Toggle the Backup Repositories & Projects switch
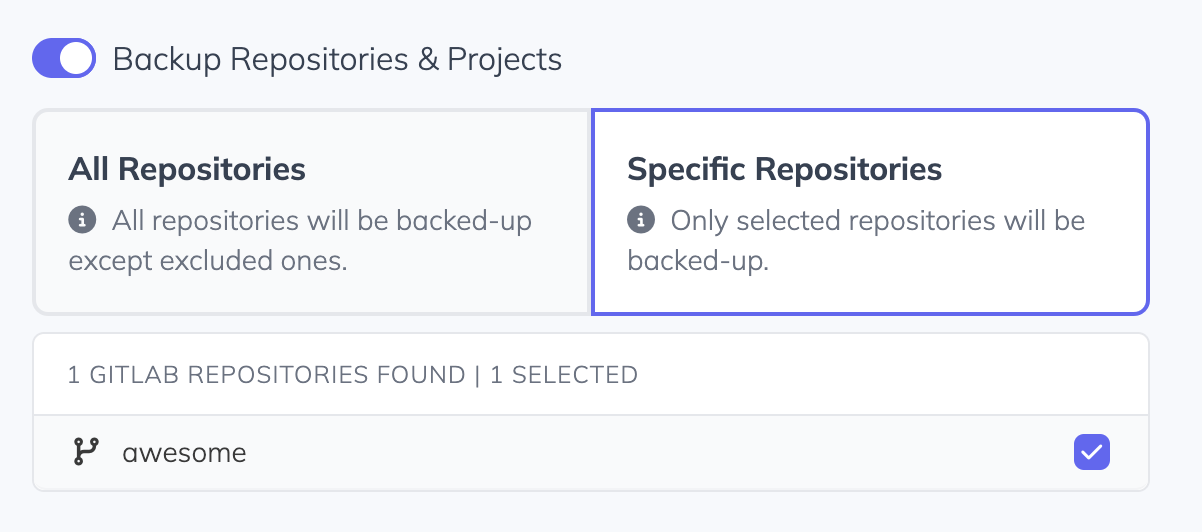 pyautogui.click(x=64, y=59)
